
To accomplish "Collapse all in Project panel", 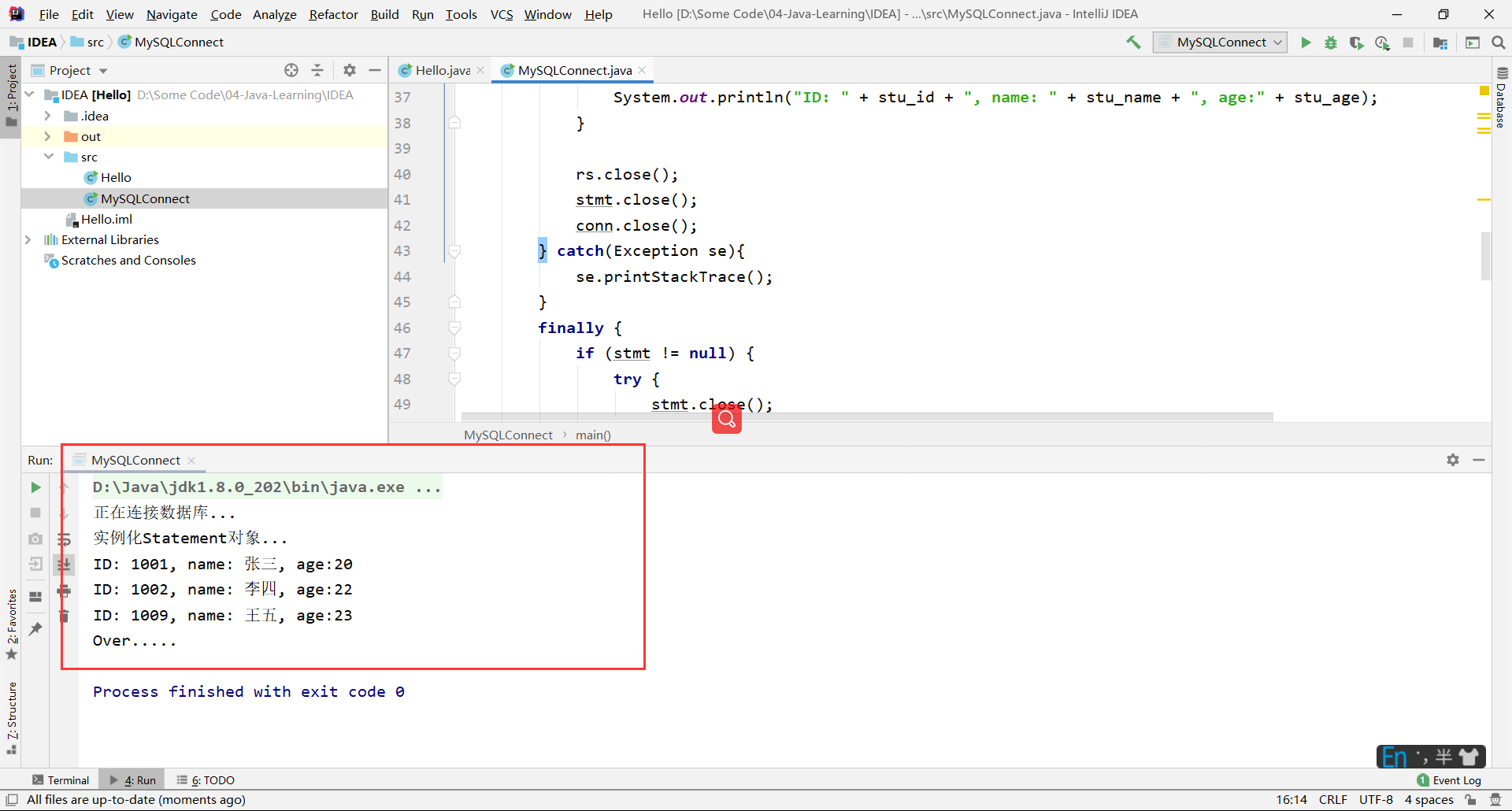I will (317, 70).
